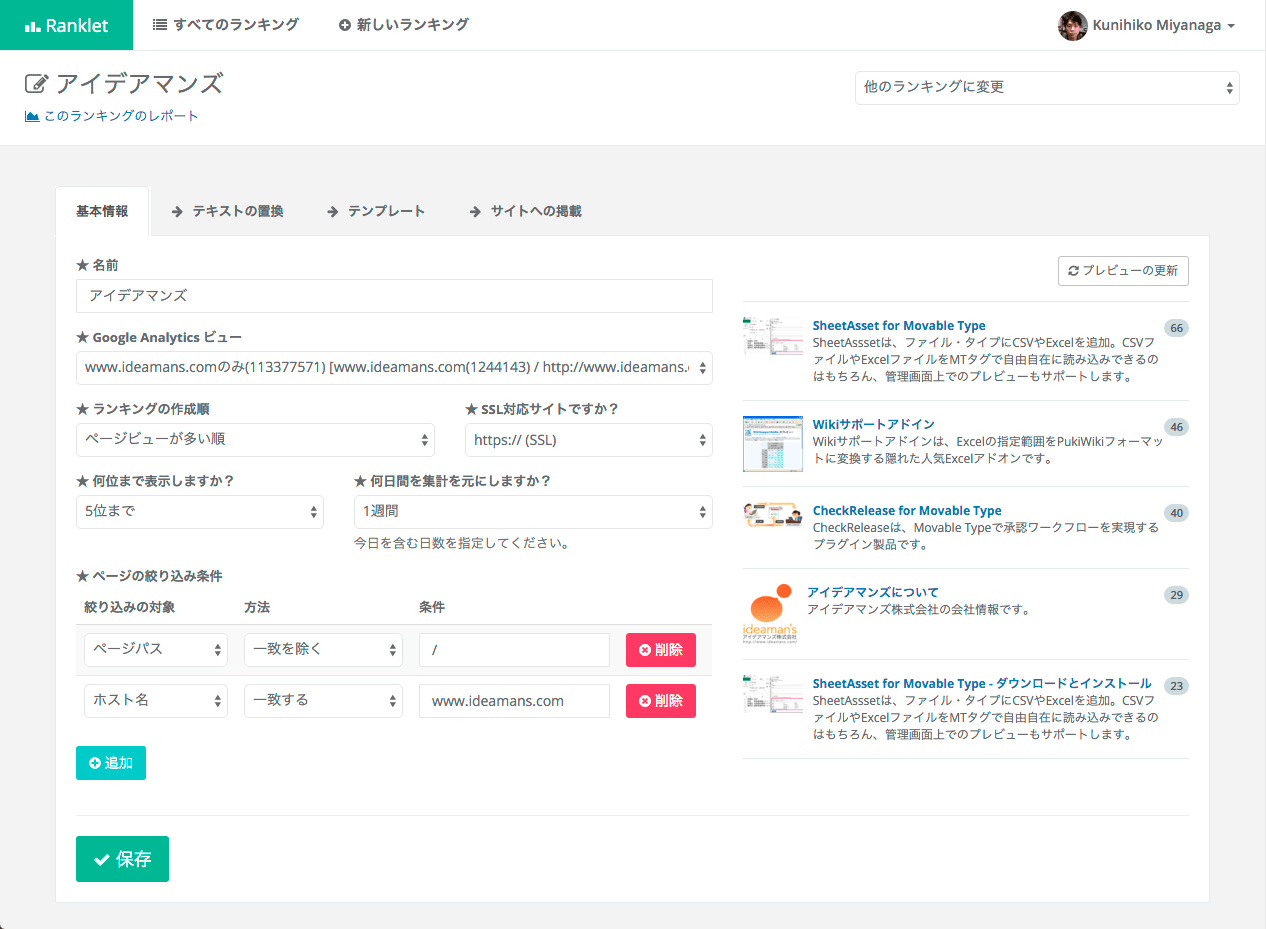Open このランキングのレポート link
The image size is (1266, 929).
[x=112, y=116]
